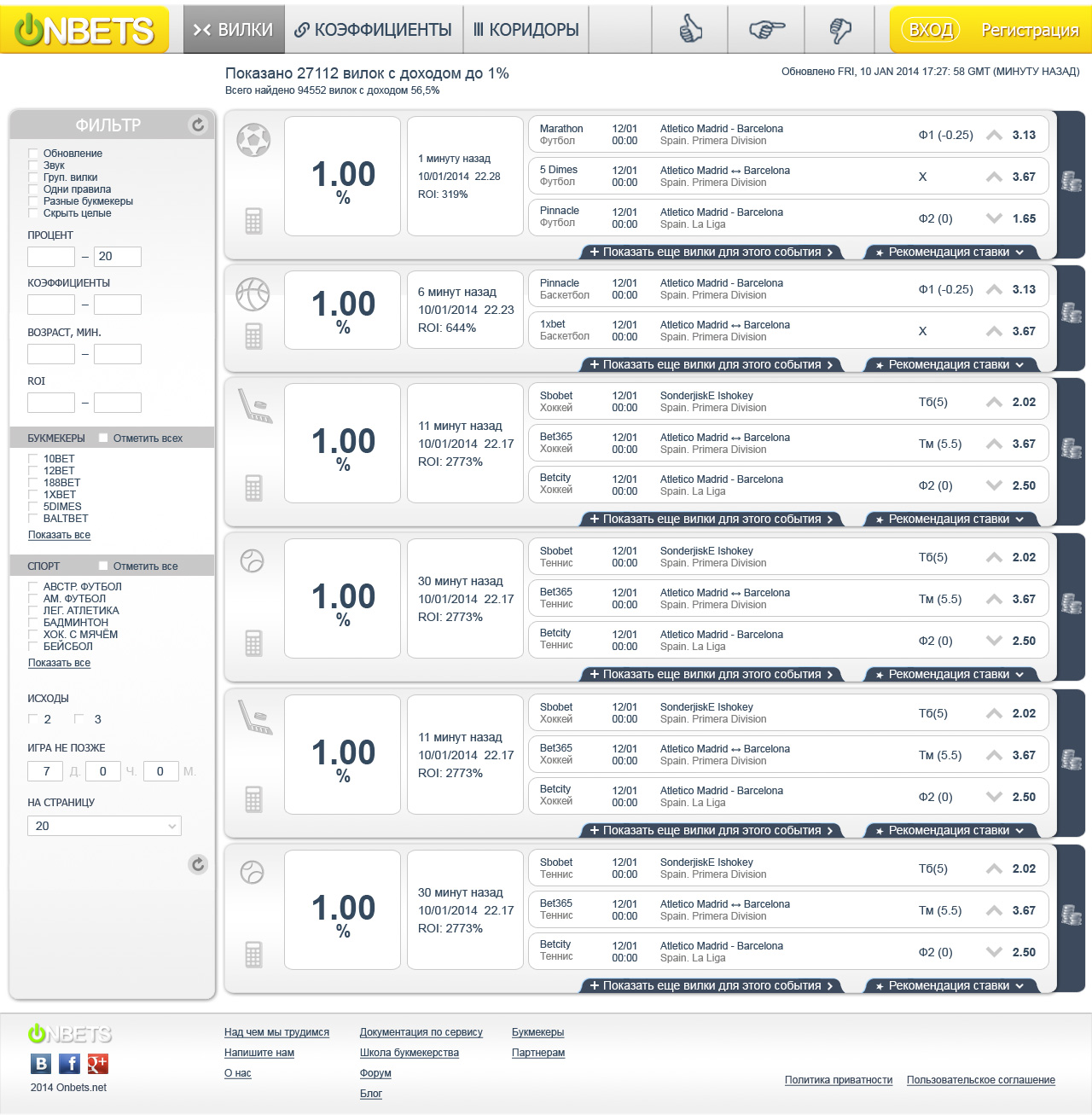This screenshot has height=1115, width=1092.
Task: Click ПРОЦЕНТ max field showing 20
Action: click(118, 257)
